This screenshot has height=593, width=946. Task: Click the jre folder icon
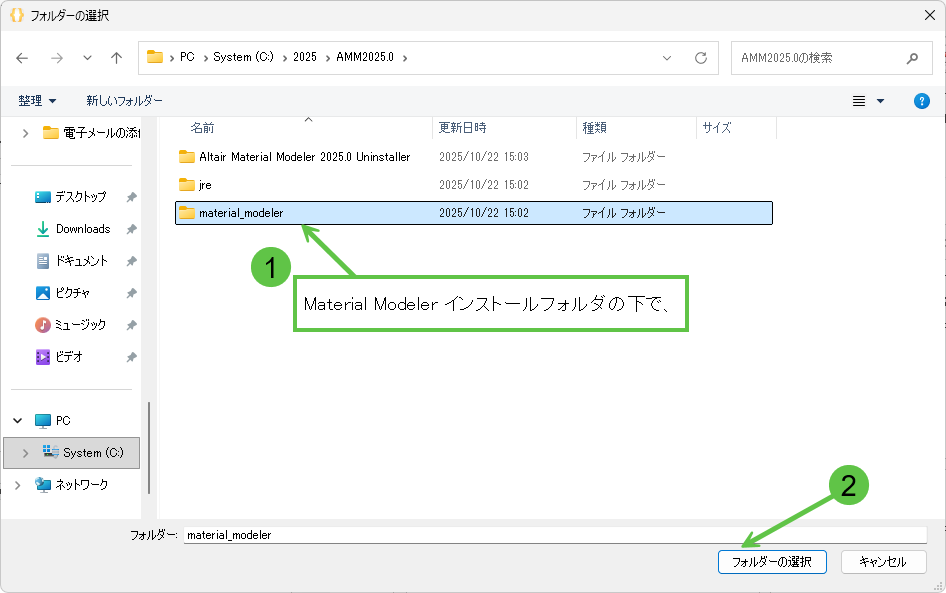point(187,185)
